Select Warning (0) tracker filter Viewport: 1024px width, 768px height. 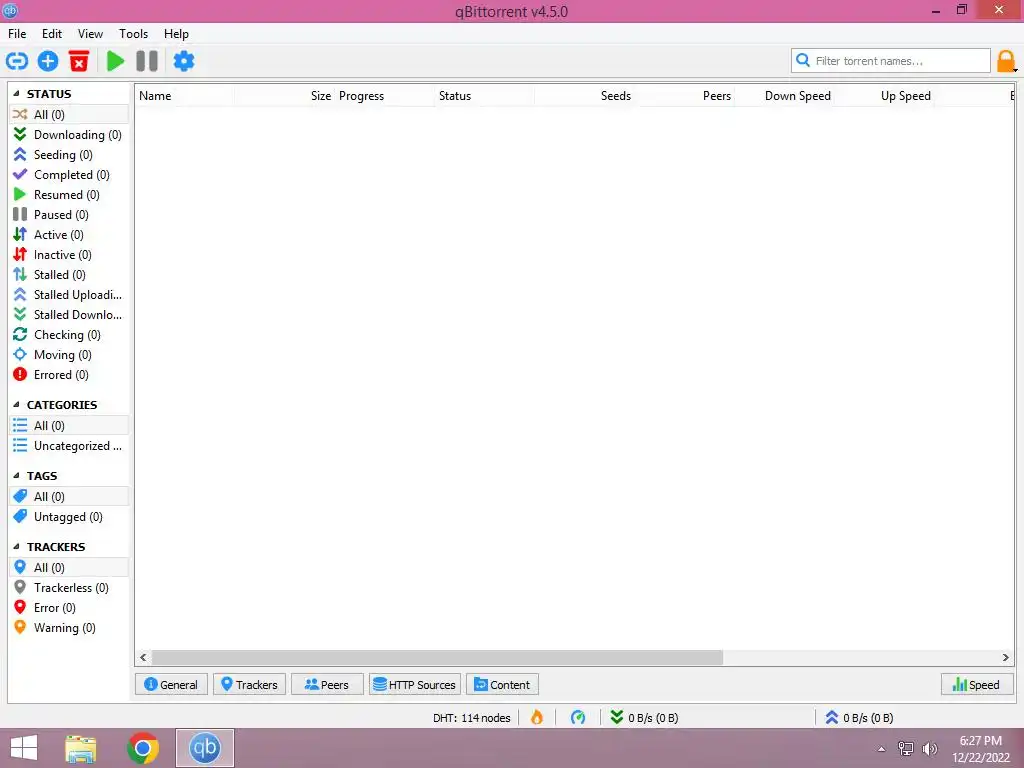click(x=69, y=628)
